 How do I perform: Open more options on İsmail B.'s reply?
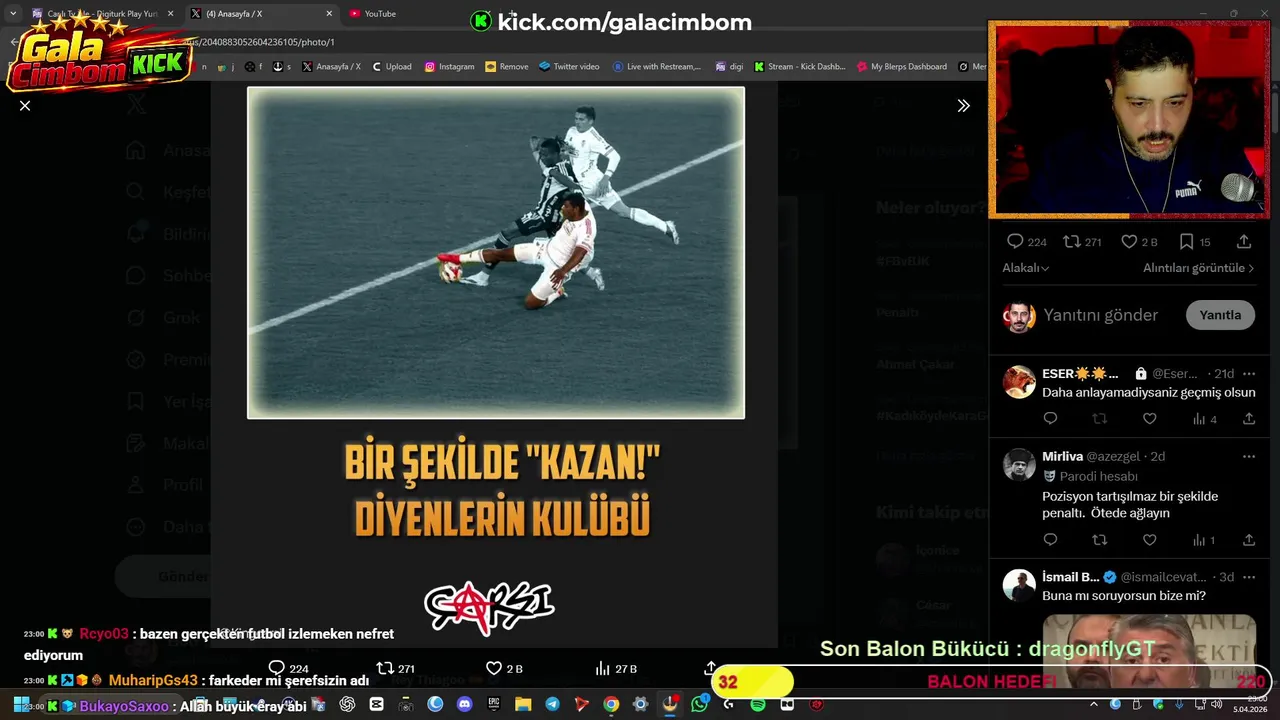[1249, 577]
